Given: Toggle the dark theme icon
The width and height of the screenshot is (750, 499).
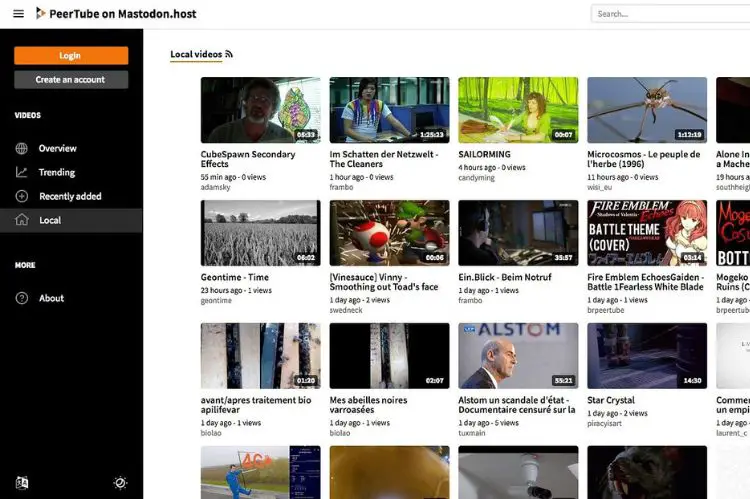Looking at the screenshot, I should [120, 483].
